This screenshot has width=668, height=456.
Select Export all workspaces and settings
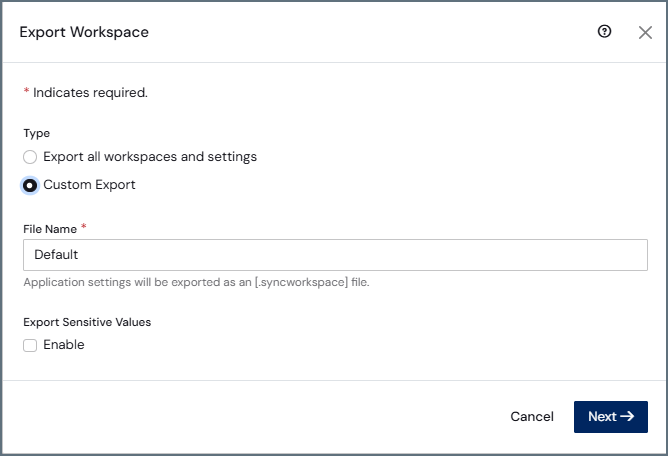(x=30, y=157)
